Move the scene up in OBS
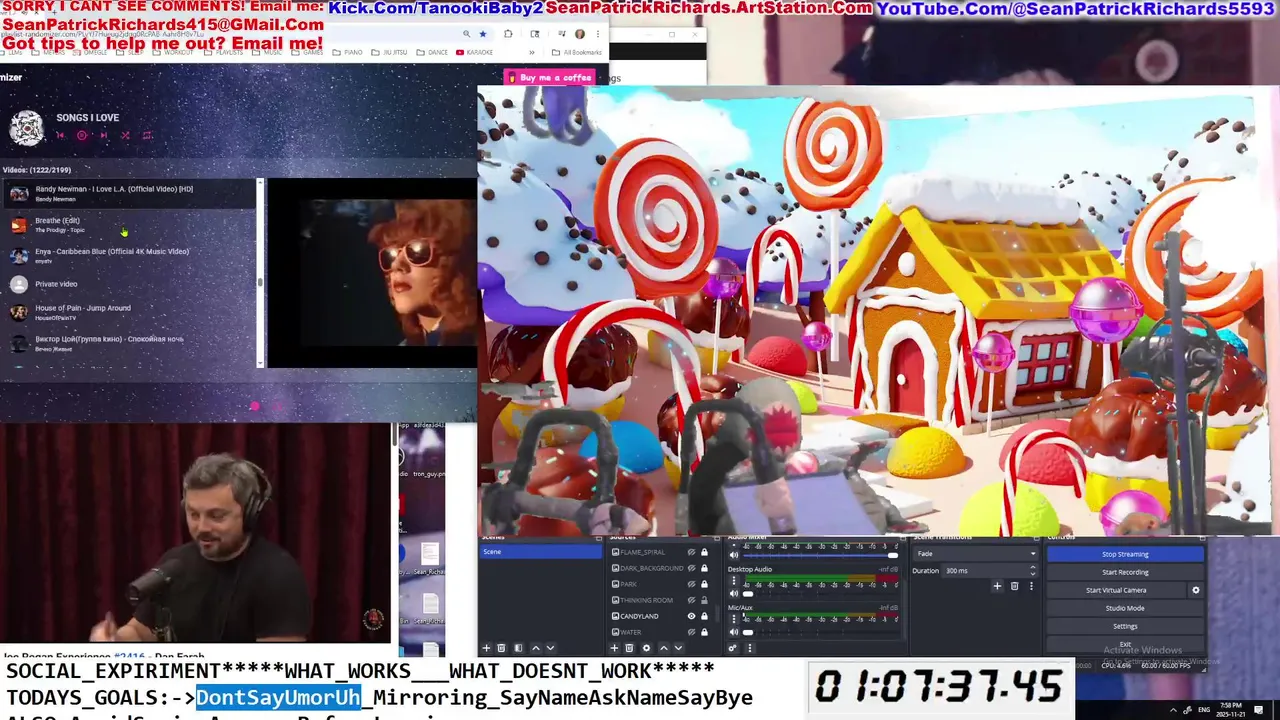The width and height of the screenshot is (1280, 720). coord(536,648)
